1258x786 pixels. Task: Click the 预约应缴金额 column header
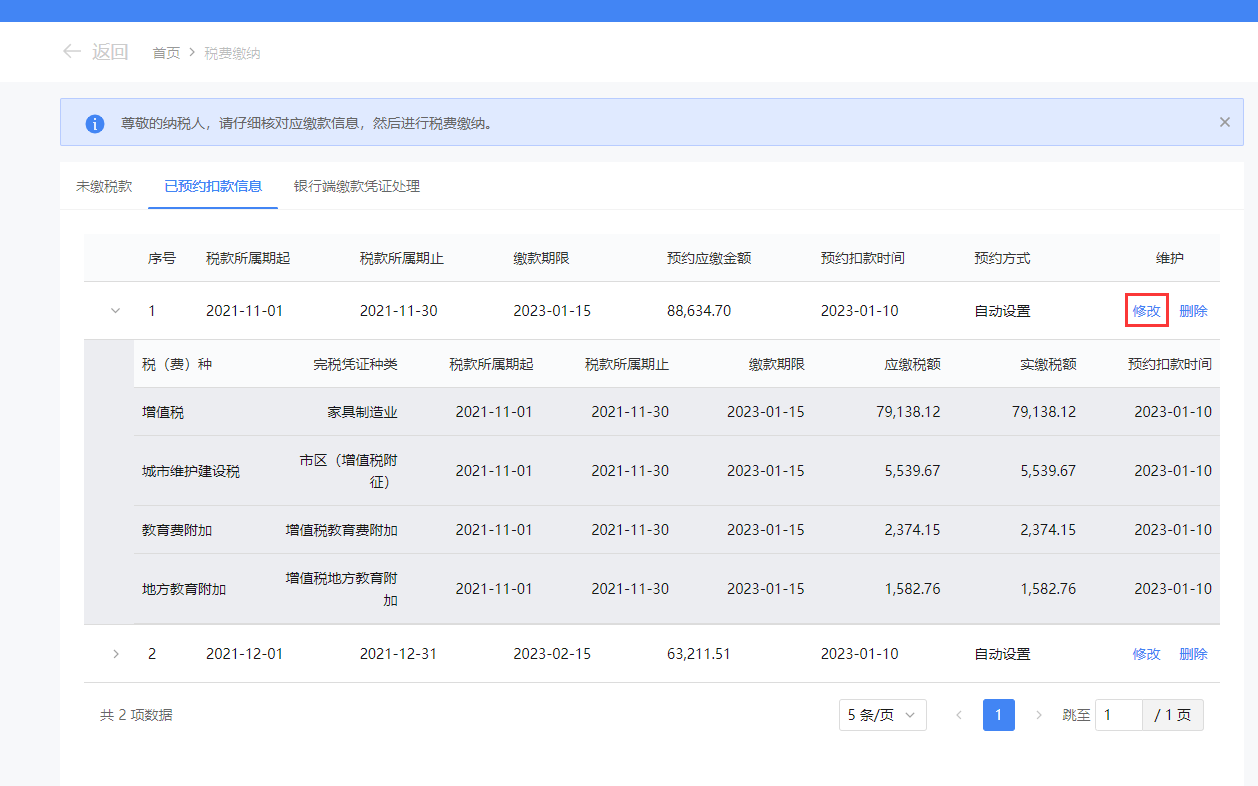click(709, 258)
